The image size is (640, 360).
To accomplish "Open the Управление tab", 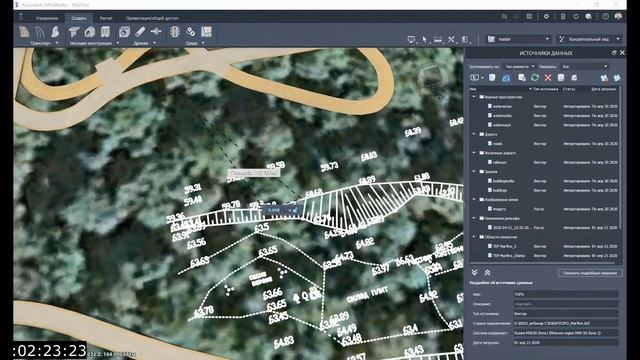I will 47,18.
